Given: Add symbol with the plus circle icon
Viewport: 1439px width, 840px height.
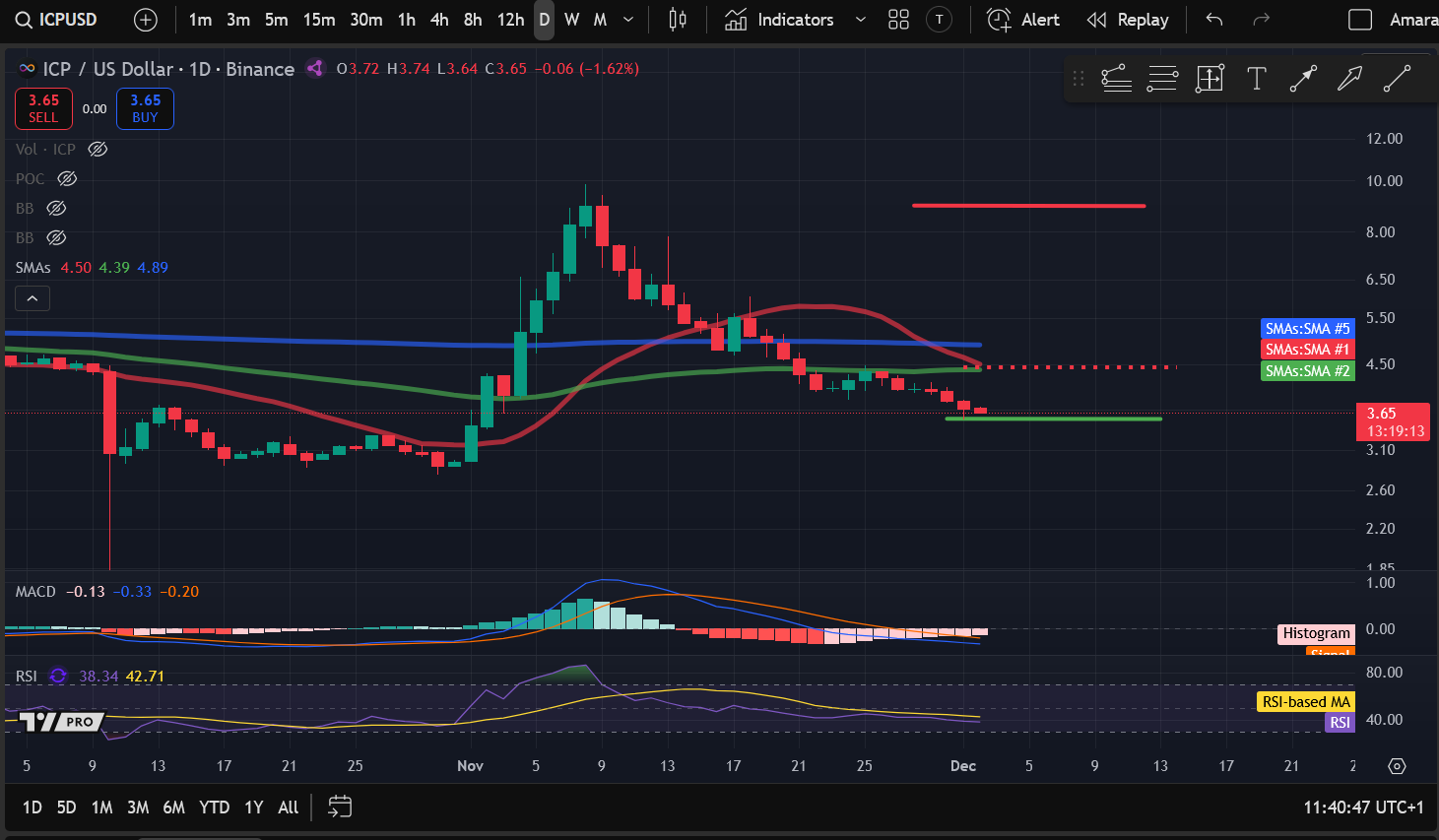Looking at the screenshot, I should tap(145, 20).
